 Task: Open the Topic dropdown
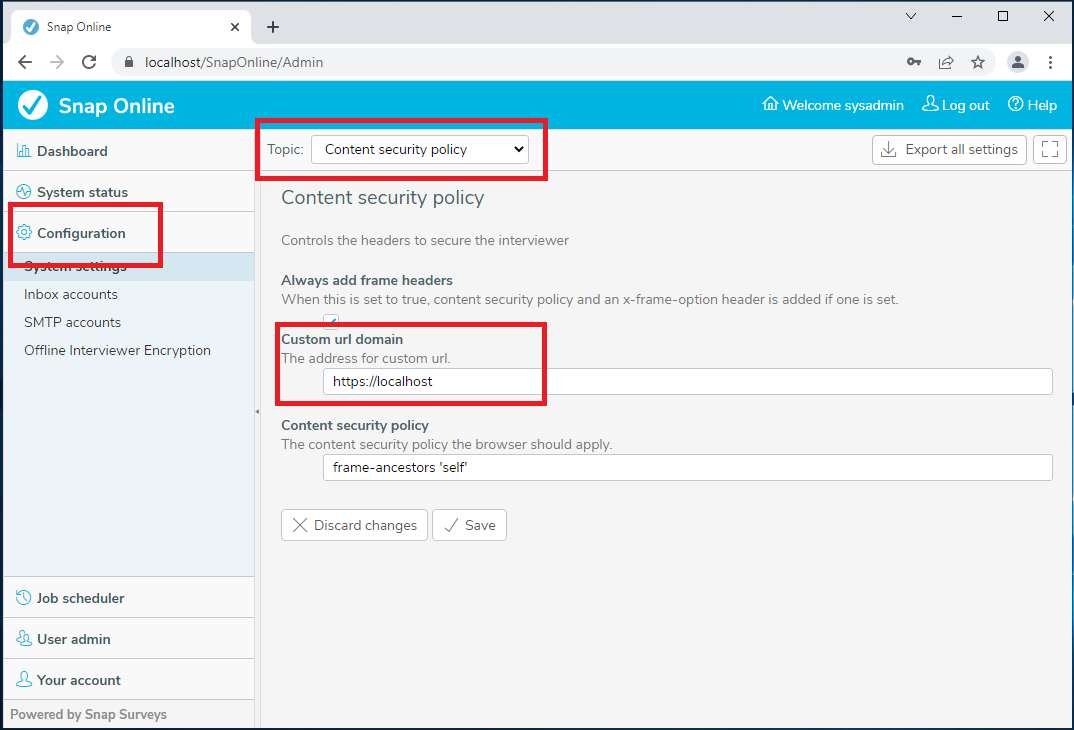419,150
